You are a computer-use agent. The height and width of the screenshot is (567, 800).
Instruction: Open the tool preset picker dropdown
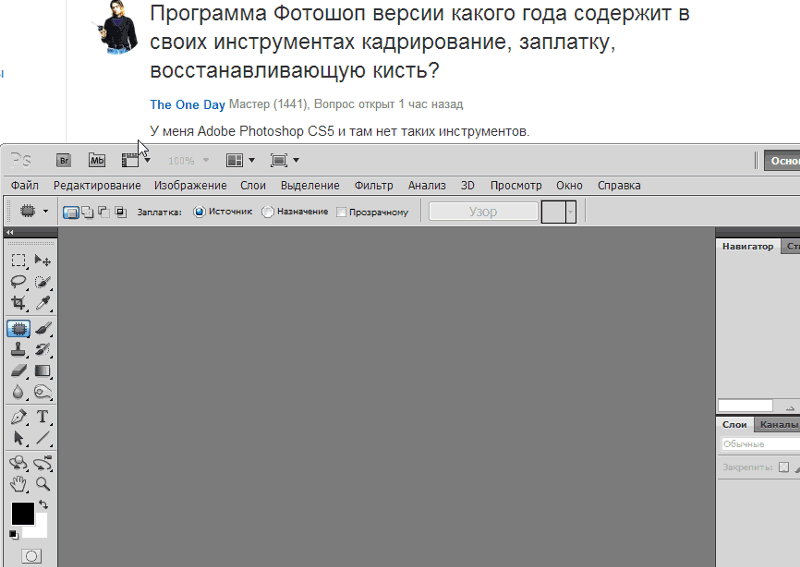[45, 211]
